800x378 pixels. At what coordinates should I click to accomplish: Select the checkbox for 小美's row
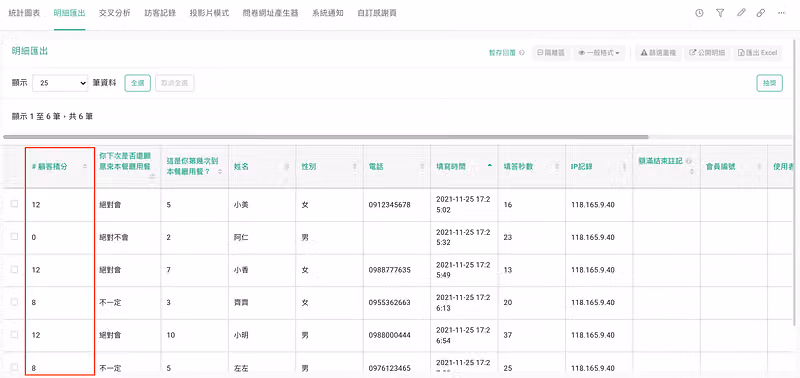[14, 204]
